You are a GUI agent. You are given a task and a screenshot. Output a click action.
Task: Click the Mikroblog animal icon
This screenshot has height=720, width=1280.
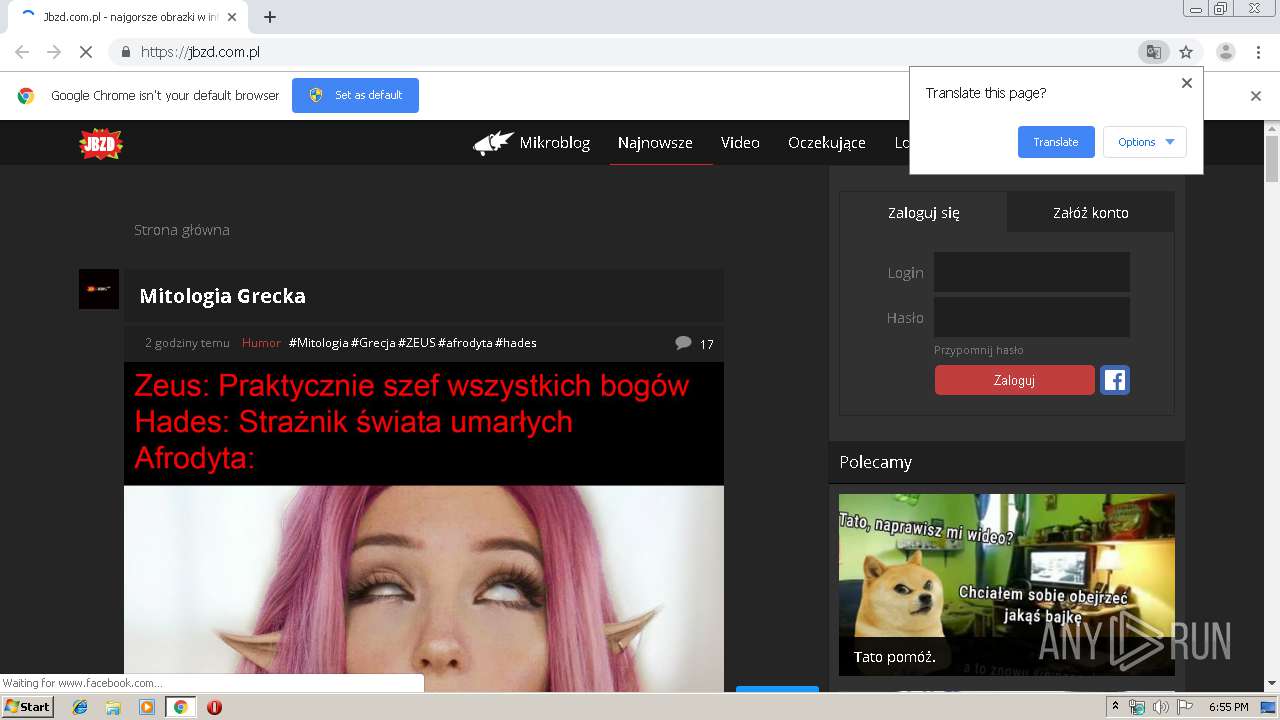click(x=493, y=143)
